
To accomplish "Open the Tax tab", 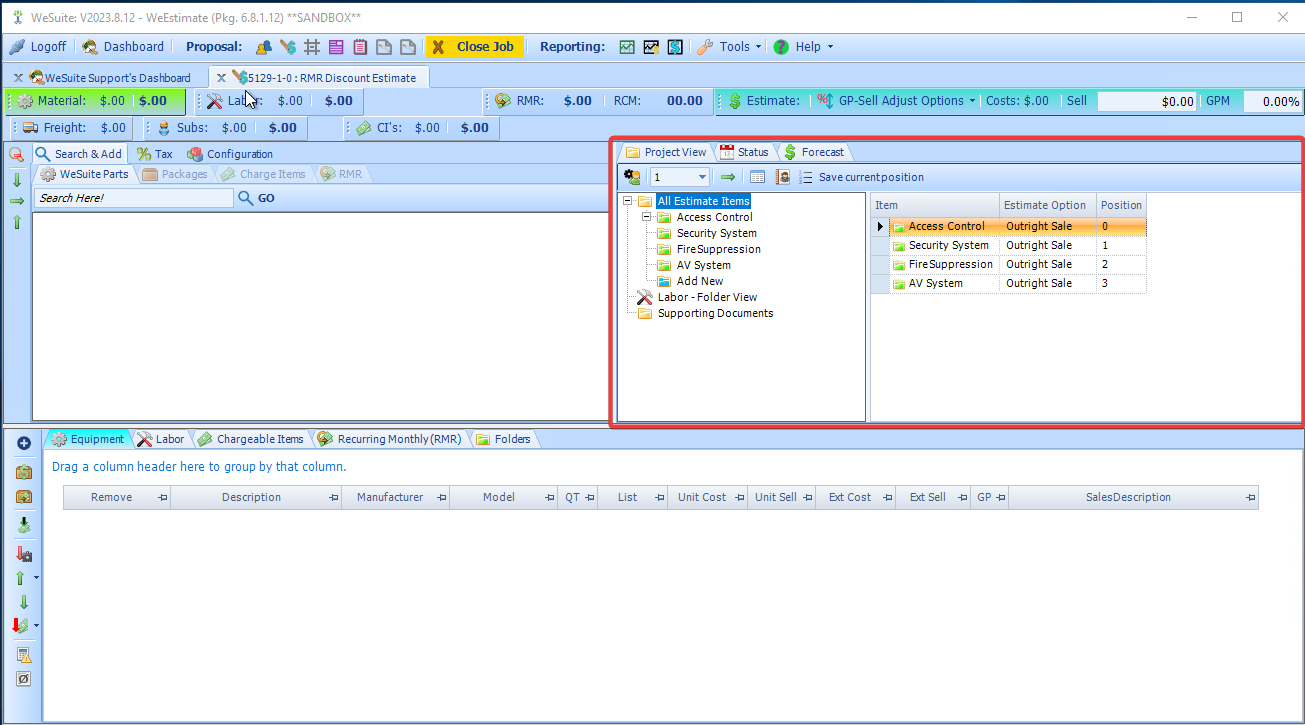I will (155, 154).
